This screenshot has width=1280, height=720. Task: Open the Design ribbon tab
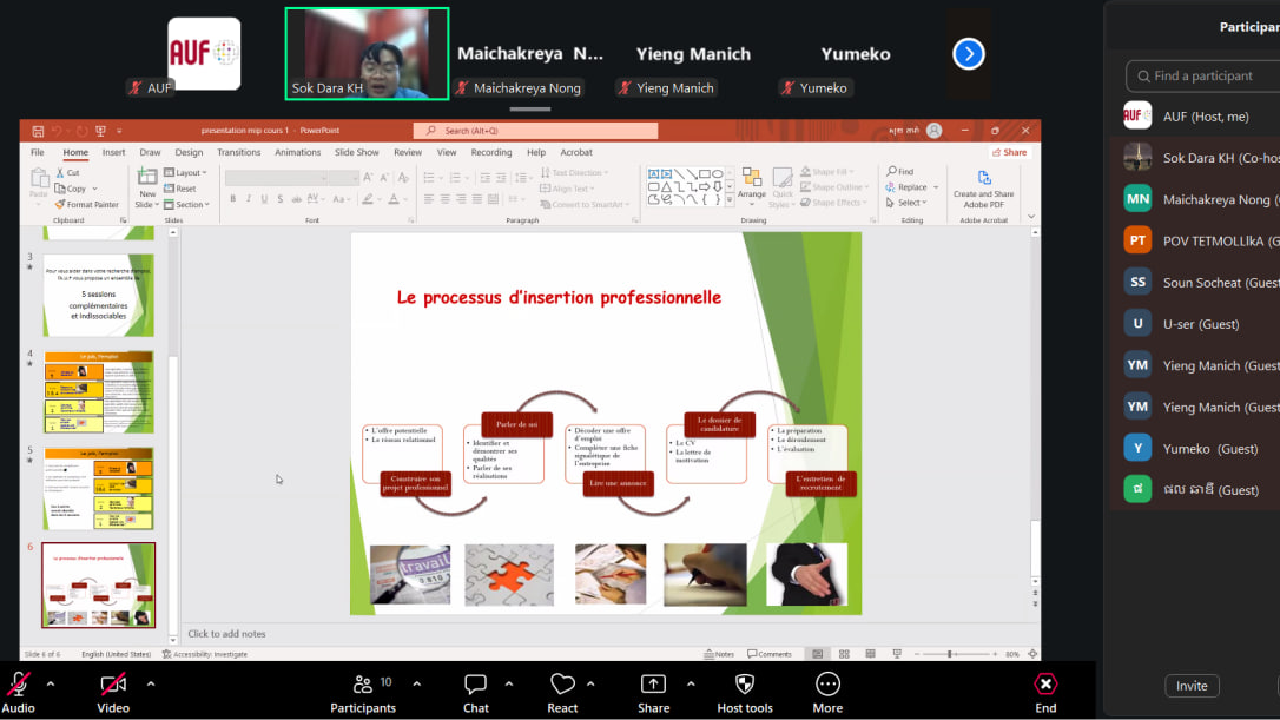tap(189, 153)
